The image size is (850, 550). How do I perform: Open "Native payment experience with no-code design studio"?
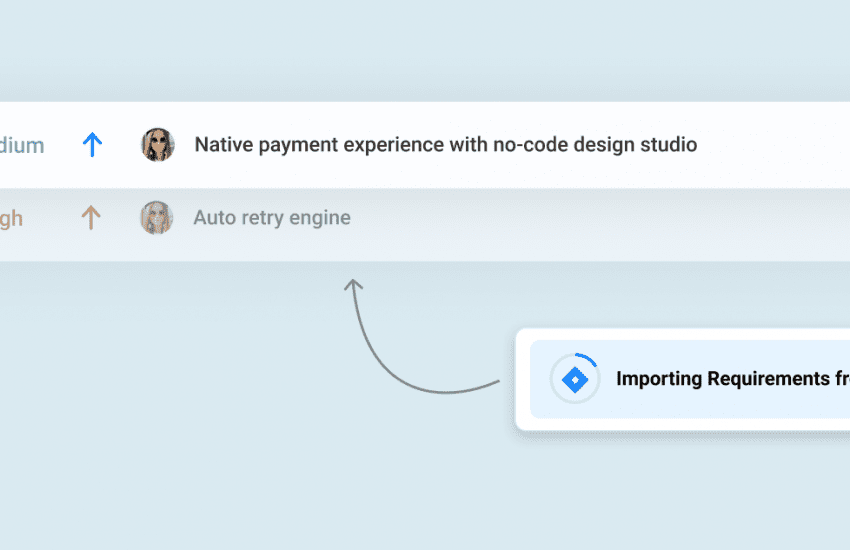coord(445,145)
